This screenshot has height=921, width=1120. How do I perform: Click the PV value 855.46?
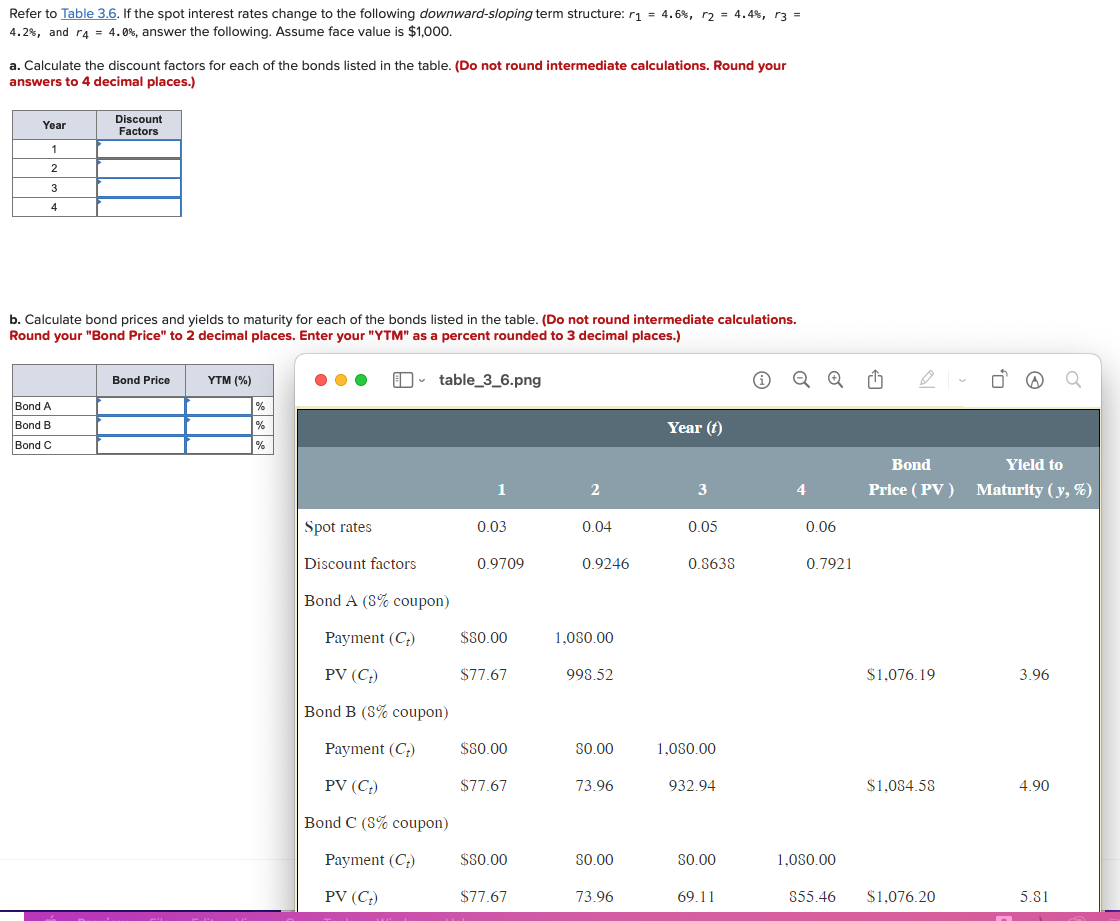click(811, 896)
